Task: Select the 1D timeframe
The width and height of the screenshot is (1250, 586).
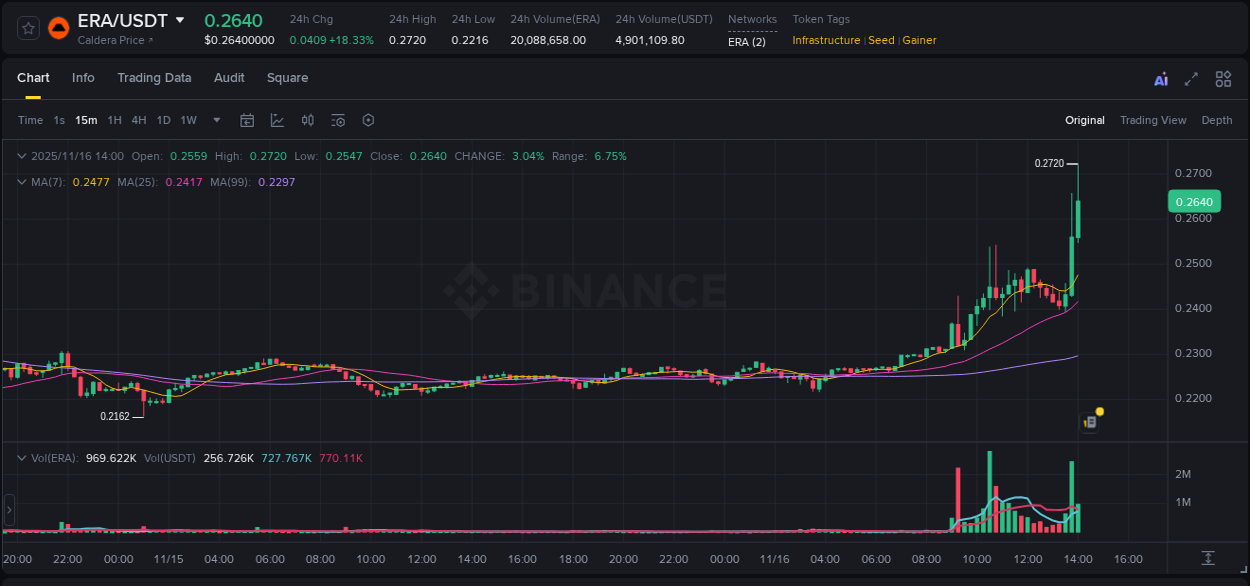Action: click(x=163, y=120)
